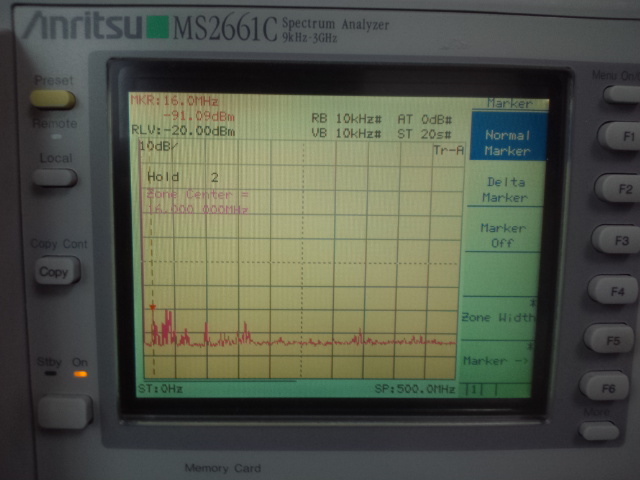Toggle the Stby/On power button

pos(66,411)
